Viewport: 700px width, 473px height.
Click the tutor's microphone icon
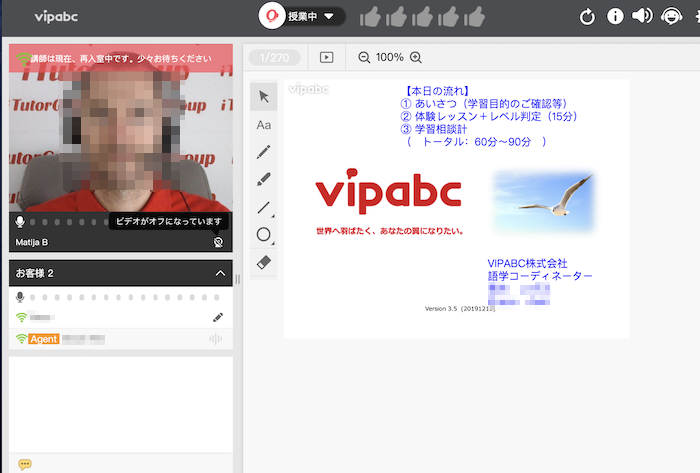click(x=20, y=221)
